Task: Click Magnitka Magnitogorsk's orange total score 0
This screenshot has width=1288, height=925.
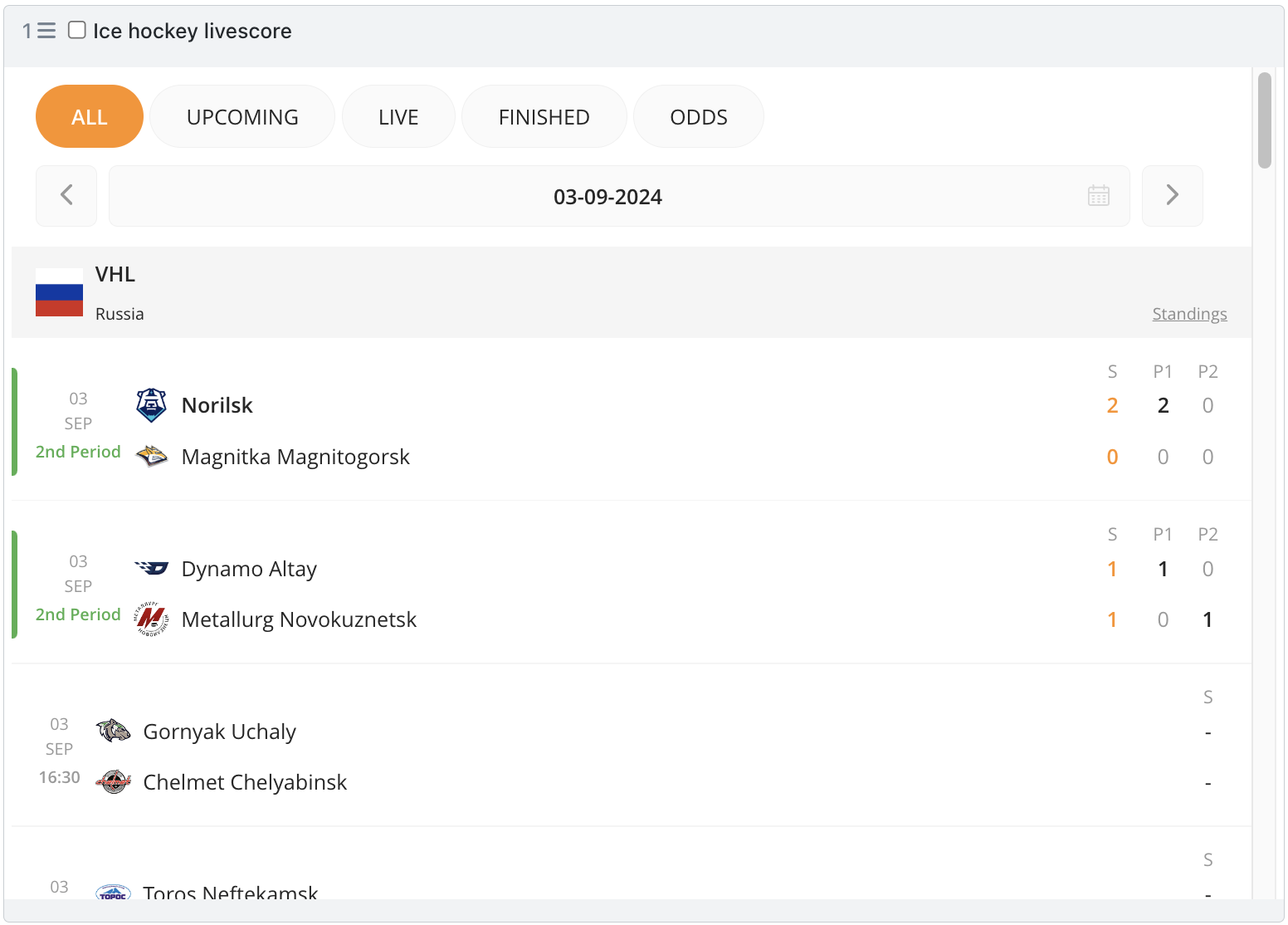Action: (1112, 457)
